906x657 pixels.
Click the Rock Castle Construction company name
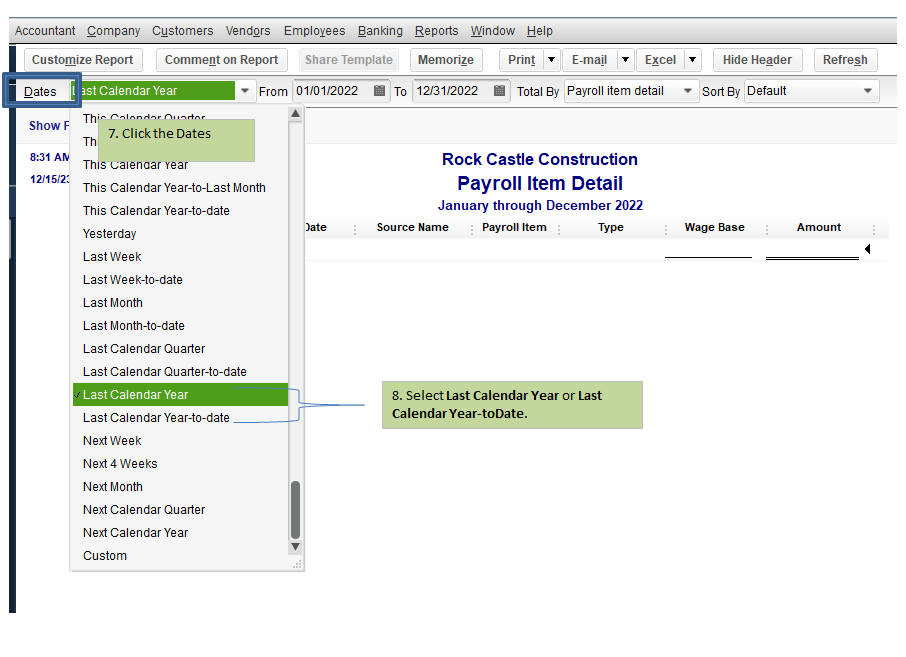pos(540,159)
